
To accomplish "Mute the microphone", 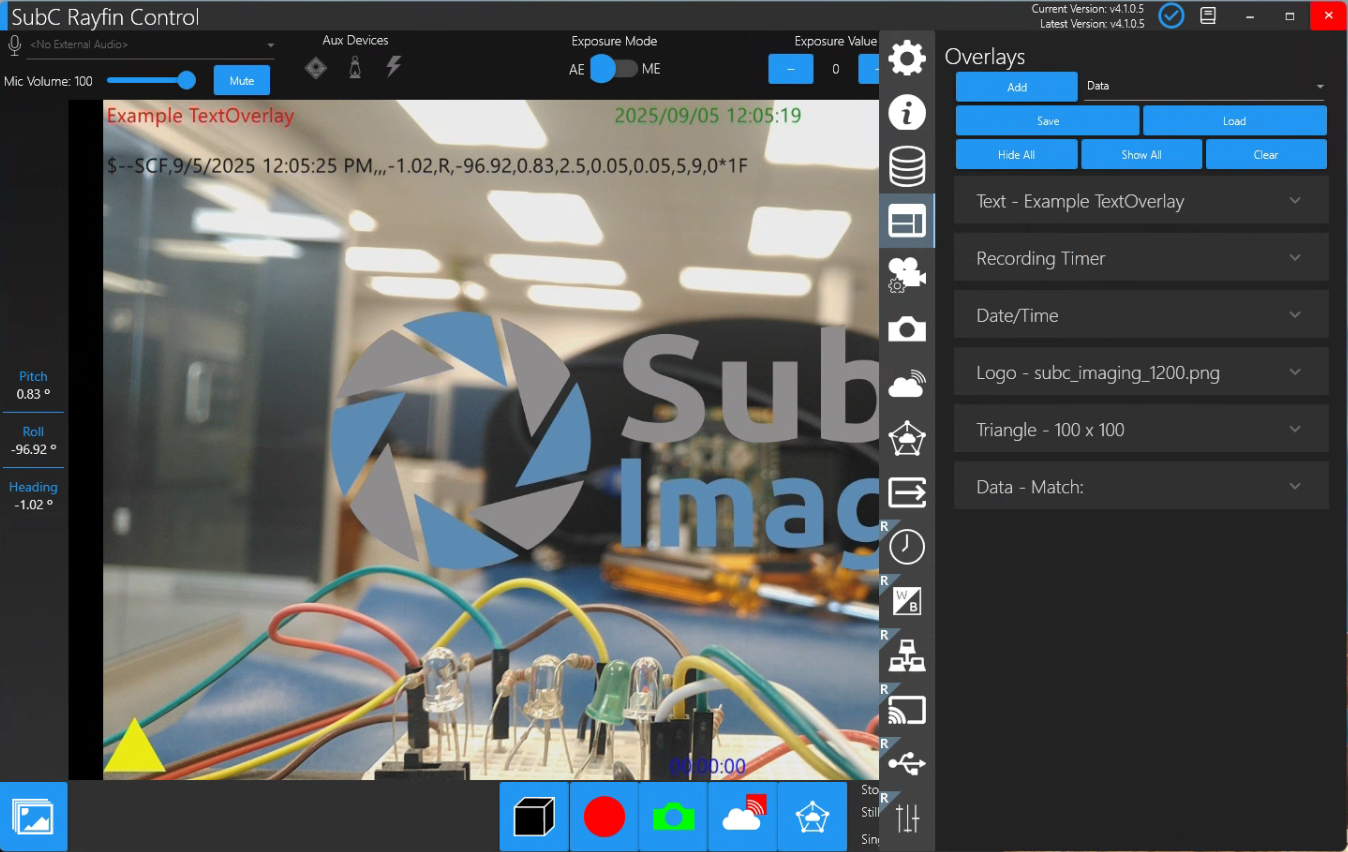I will pyautogui.click(x=241, y=81).
